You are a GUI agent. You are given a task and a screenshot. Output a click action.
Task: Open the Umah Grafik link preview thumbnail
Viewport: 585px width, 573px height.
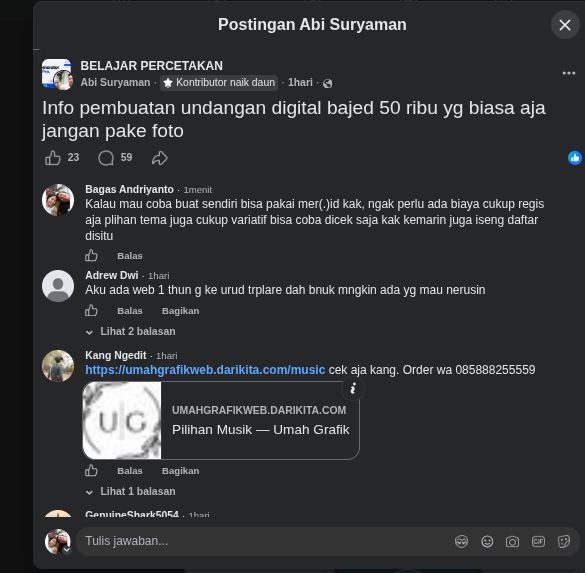[122, 420]
